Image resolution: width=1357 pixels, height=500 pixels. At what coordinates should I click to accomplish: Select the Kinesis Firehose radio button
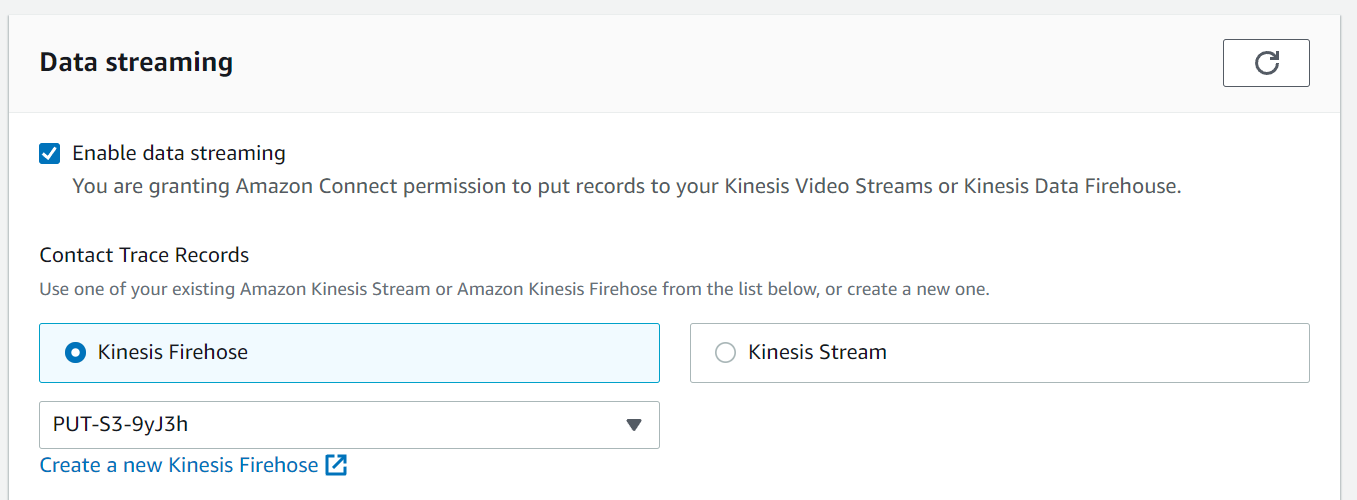(x=75, y=352)
